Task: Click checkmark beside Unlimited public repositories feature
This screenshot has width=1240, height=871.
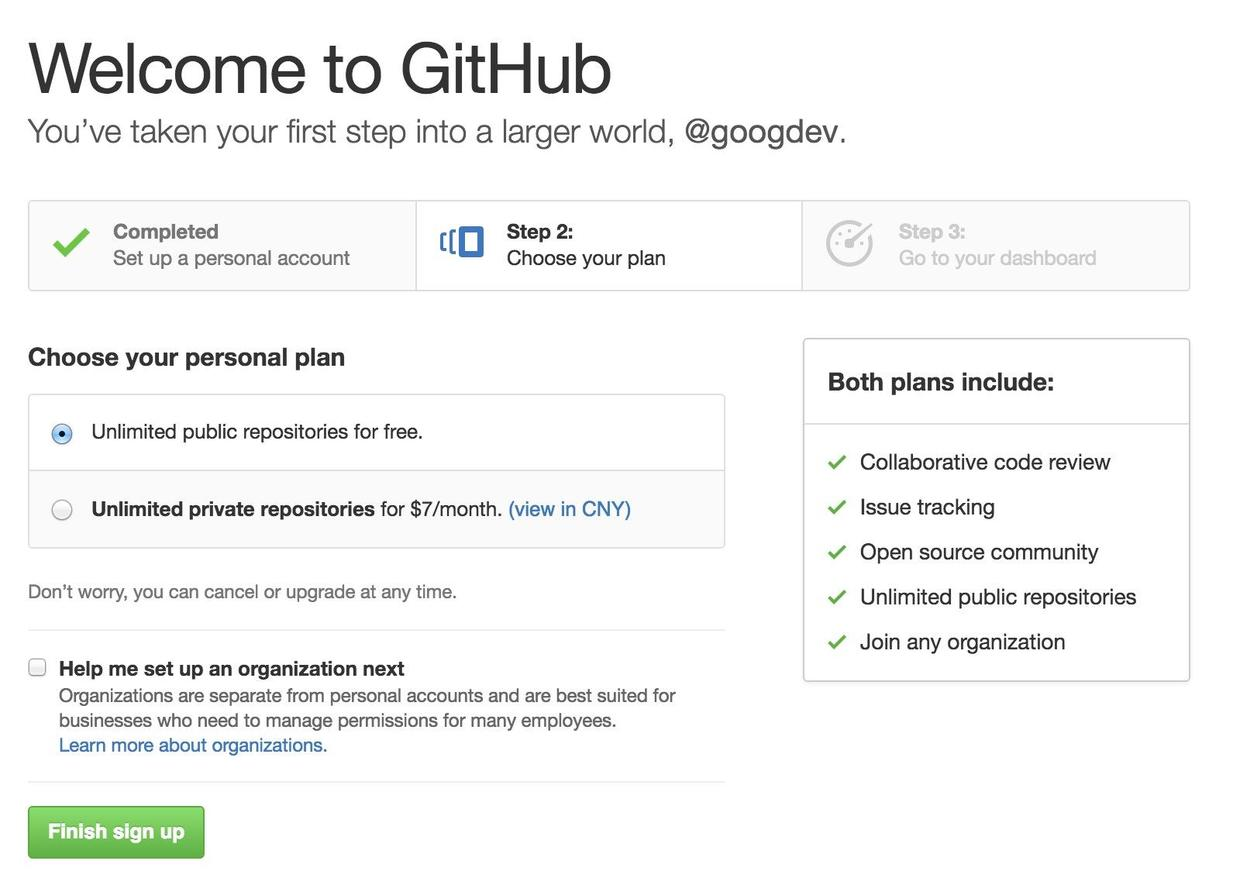Action: tap(837, 597)
